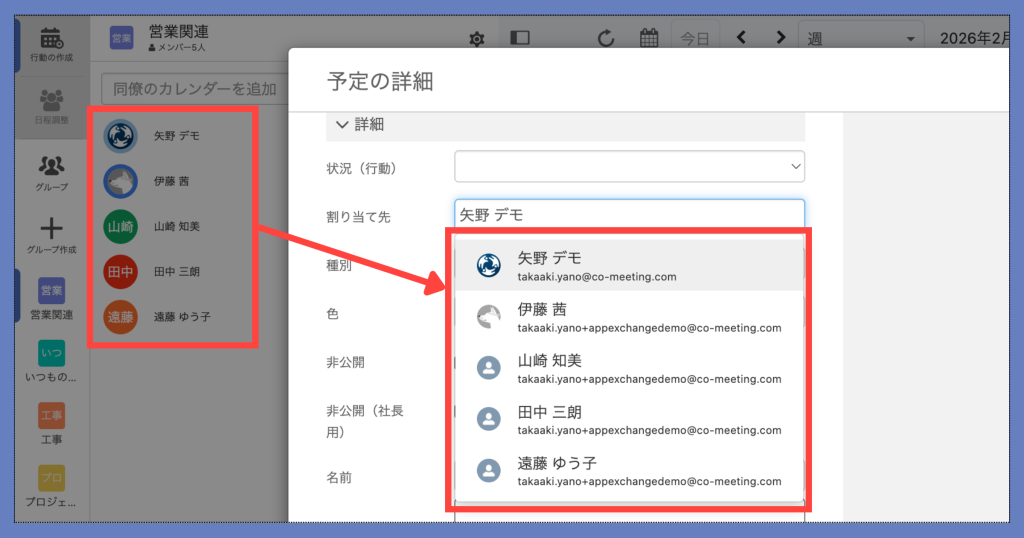Screen dimensions: 1024x538
Task: Go to next week arrow
Action: point(781,39)
